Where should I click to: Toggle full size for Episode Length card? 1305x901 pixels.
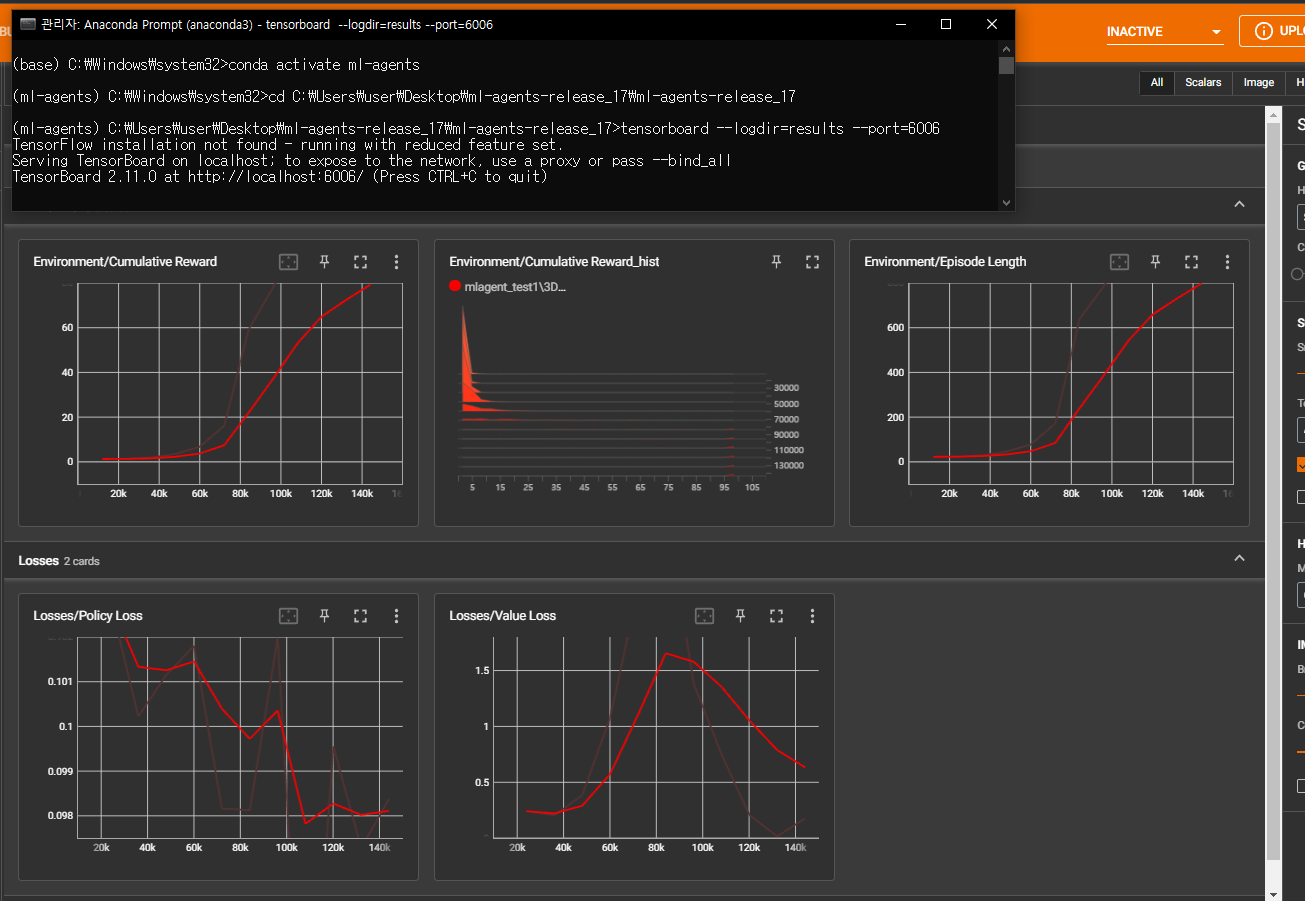[x=1191, y=262]
